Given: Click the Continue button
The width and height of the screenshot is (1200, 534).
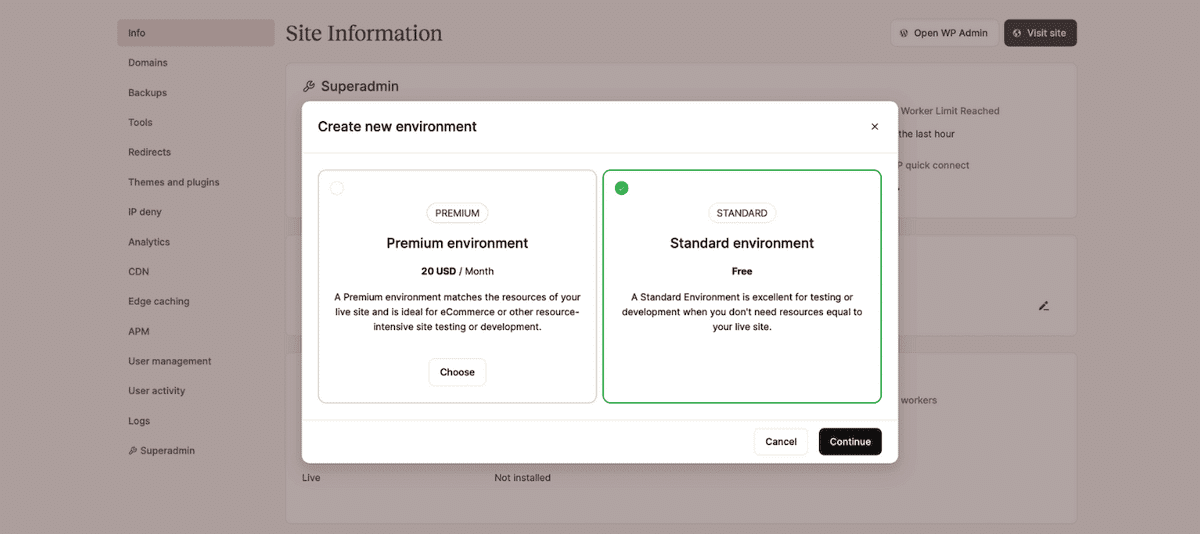Looking at the screenshot, I should [x=850, y=442].
